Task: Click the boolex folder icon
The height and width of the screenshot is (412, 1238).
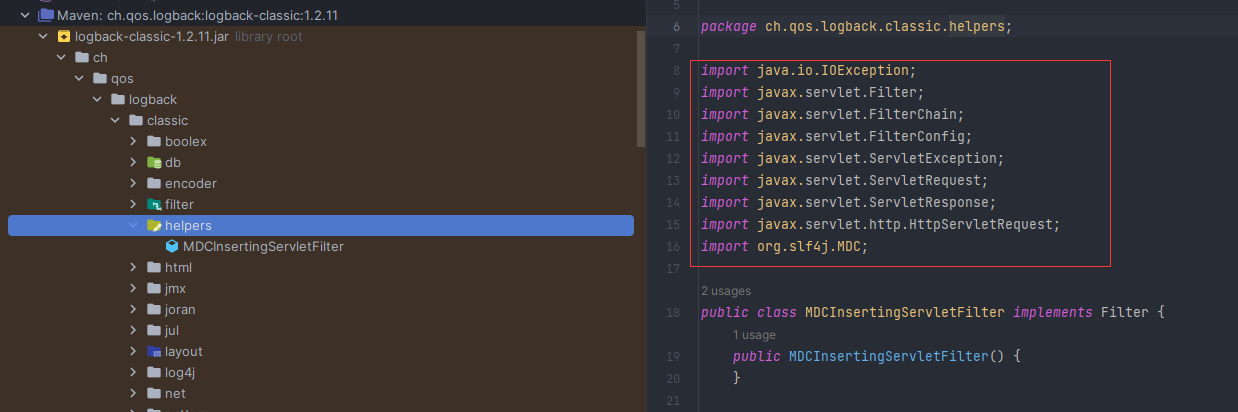Action: coord(154,141)
